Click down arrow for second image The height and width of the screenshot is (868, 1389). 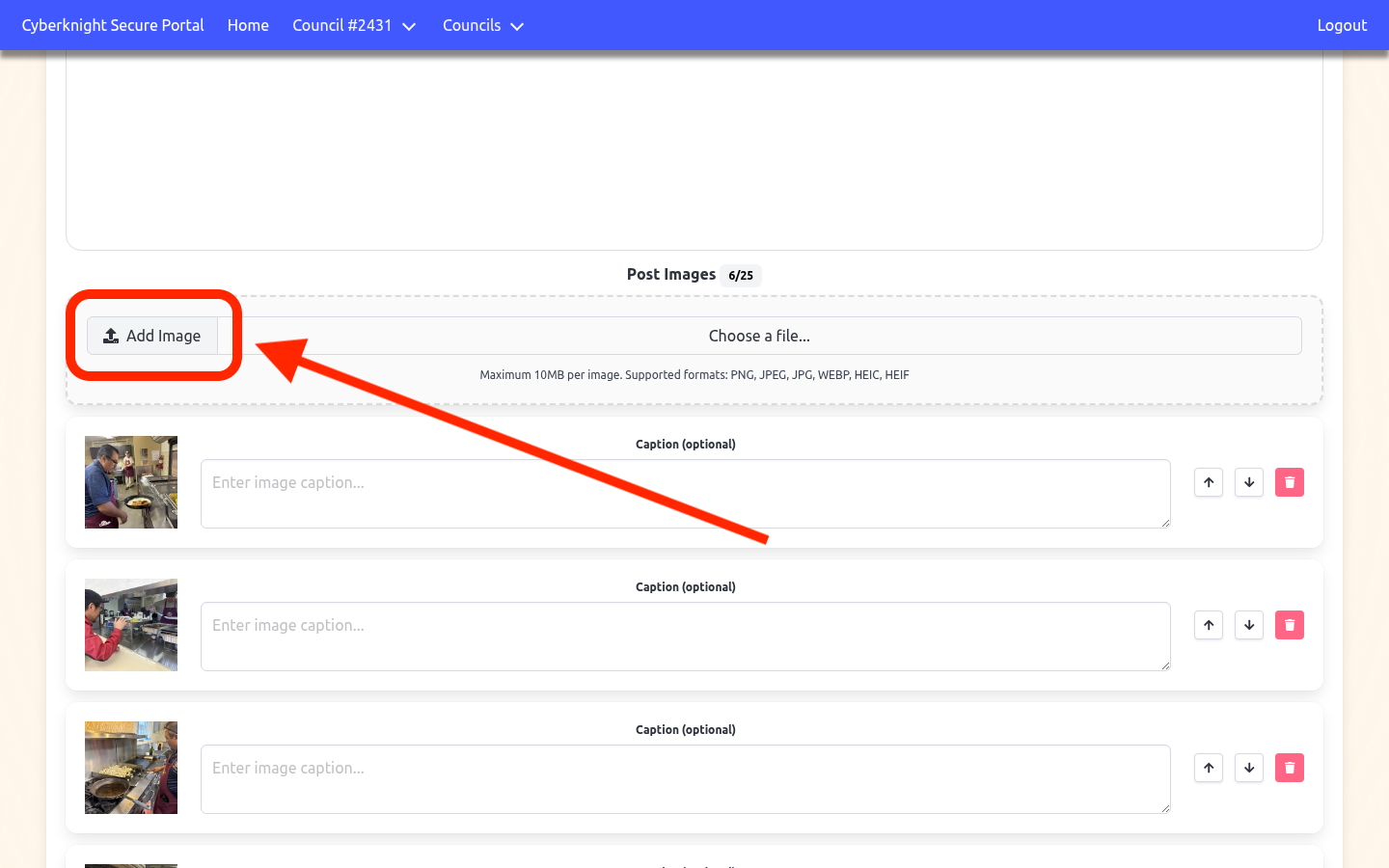[1249, 625]
